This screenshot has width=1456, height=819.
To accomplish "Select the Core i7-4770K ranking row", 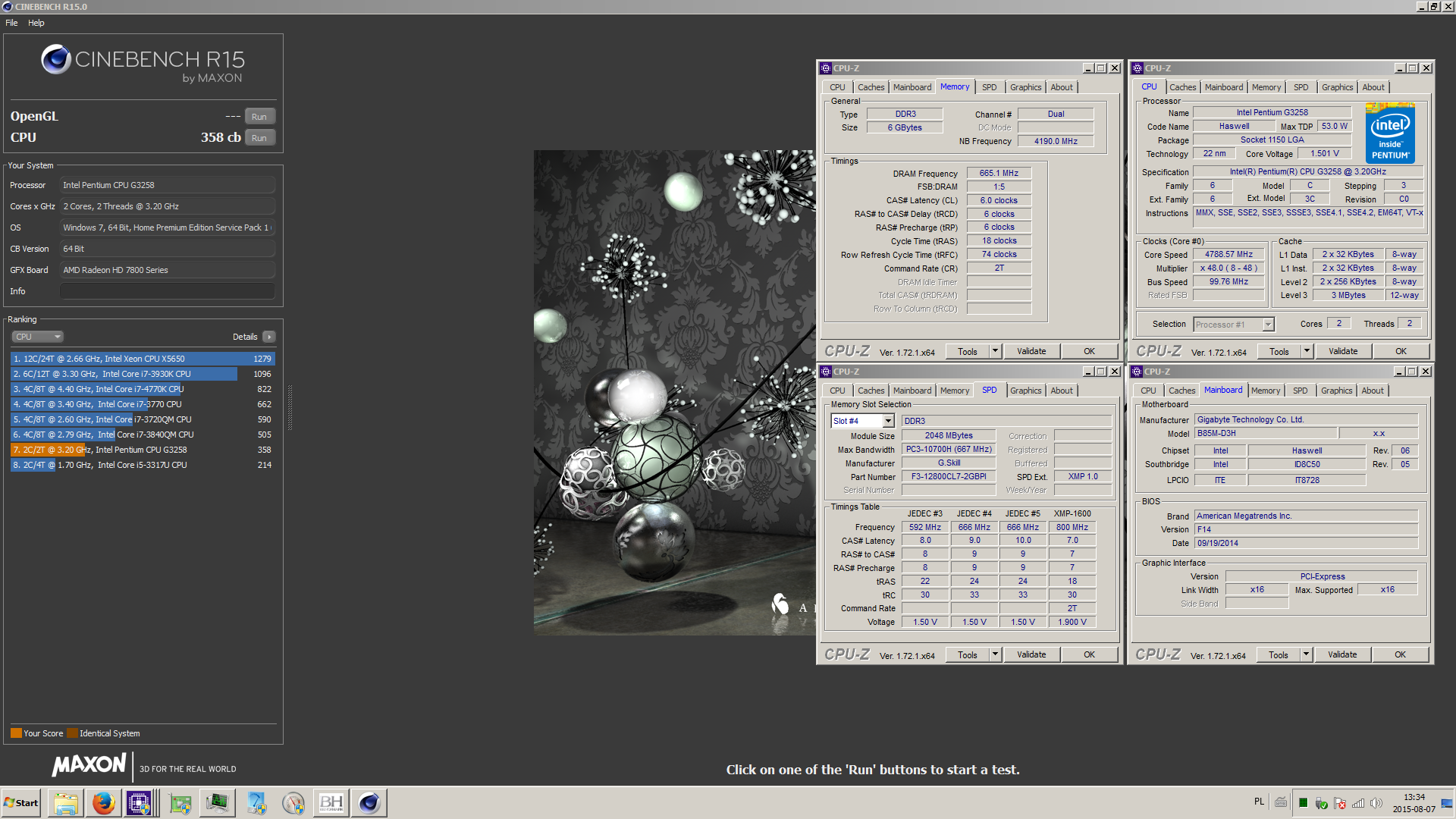I will tap(143, 389).
